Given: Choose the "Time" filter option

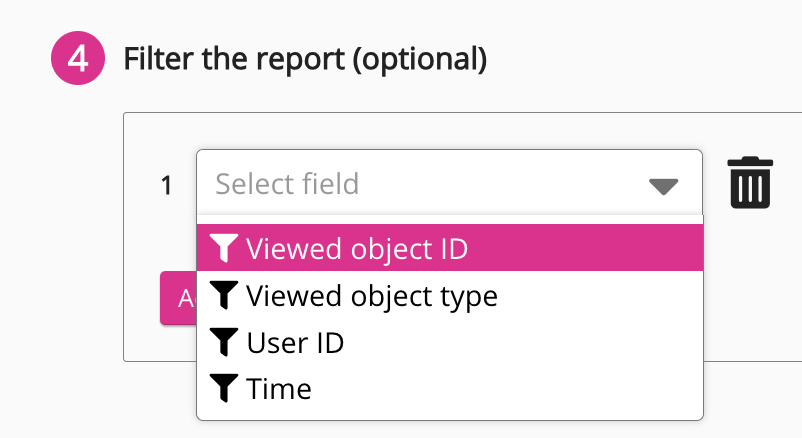Looking at the screenshot, I should tap(279, 388).
